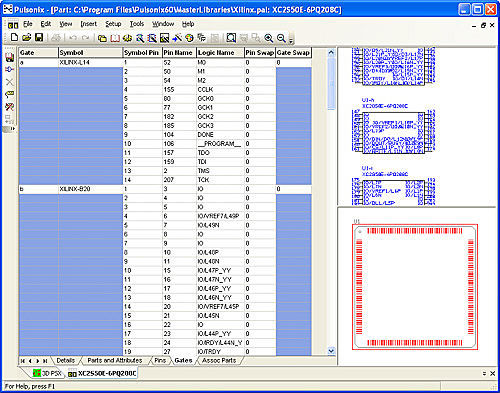Click the Zoom In magnifier icon

[269, 38]
